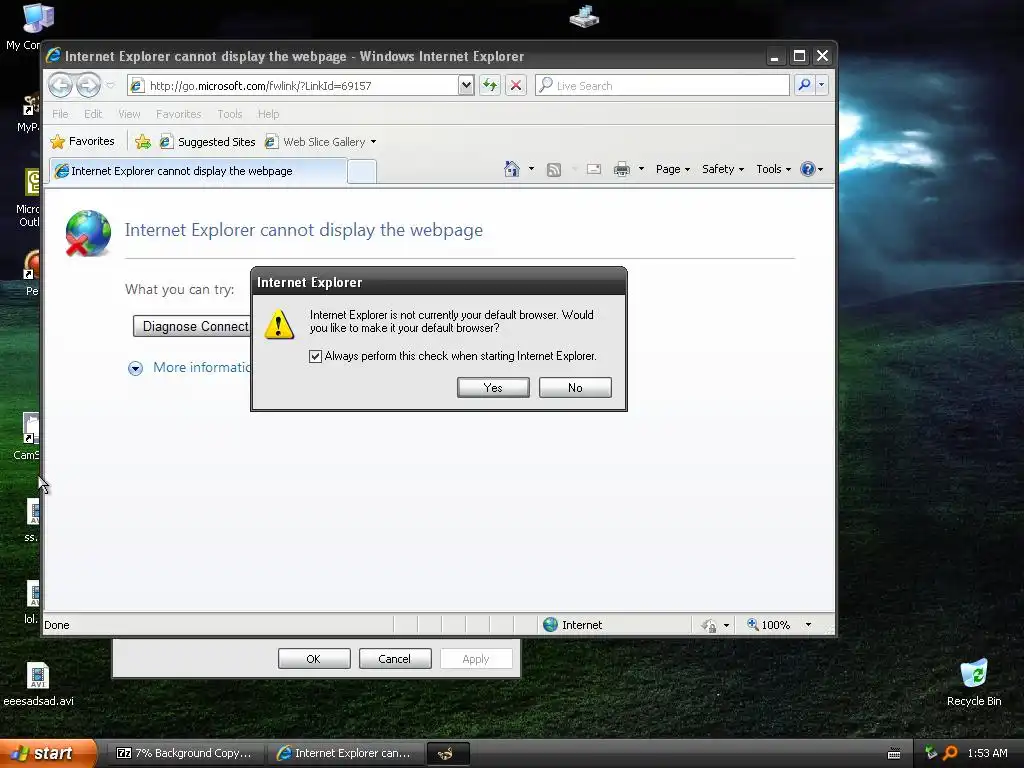Click the Forward navigation arrow
Image resolution: width=1024 pixels, height=768 pixels.
coord(88,85)
